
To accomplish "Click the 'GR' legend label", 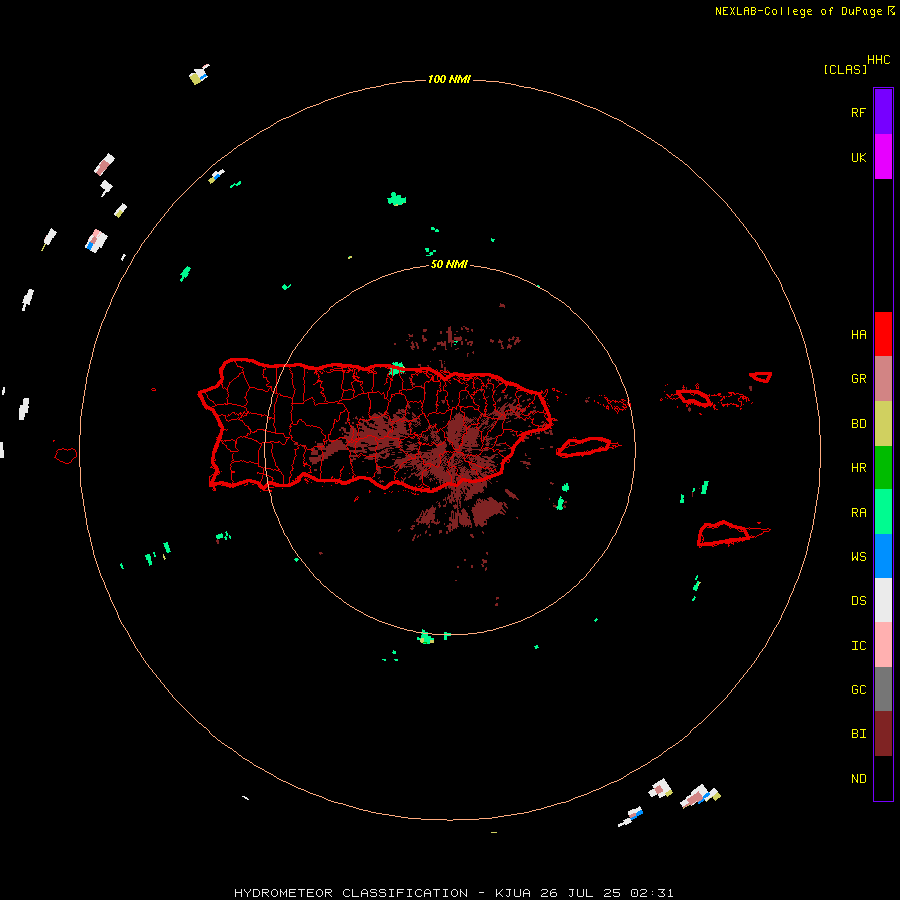I will 858,379.
